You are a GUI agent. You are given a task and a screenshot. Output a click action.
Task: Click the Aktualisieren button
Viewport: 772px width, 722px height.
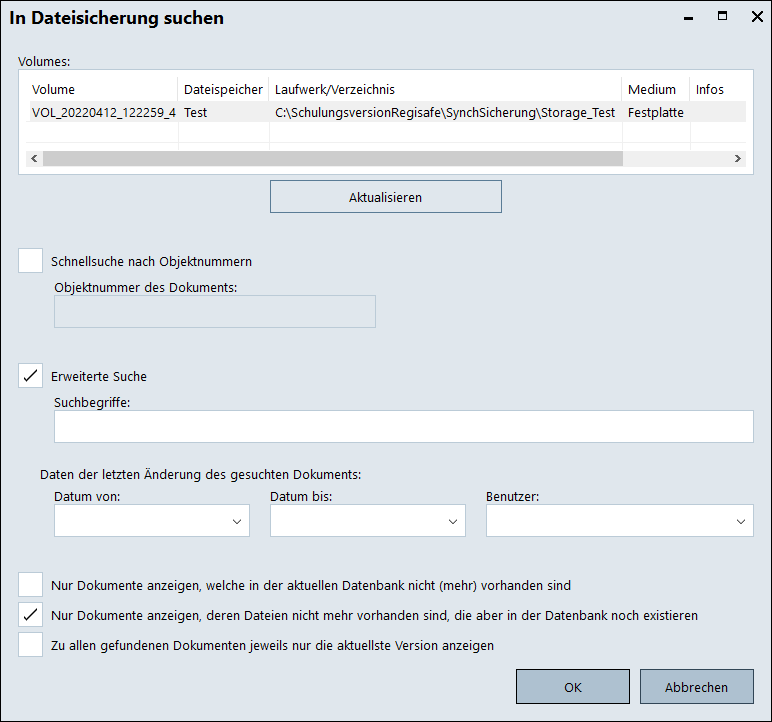(385, 197)
